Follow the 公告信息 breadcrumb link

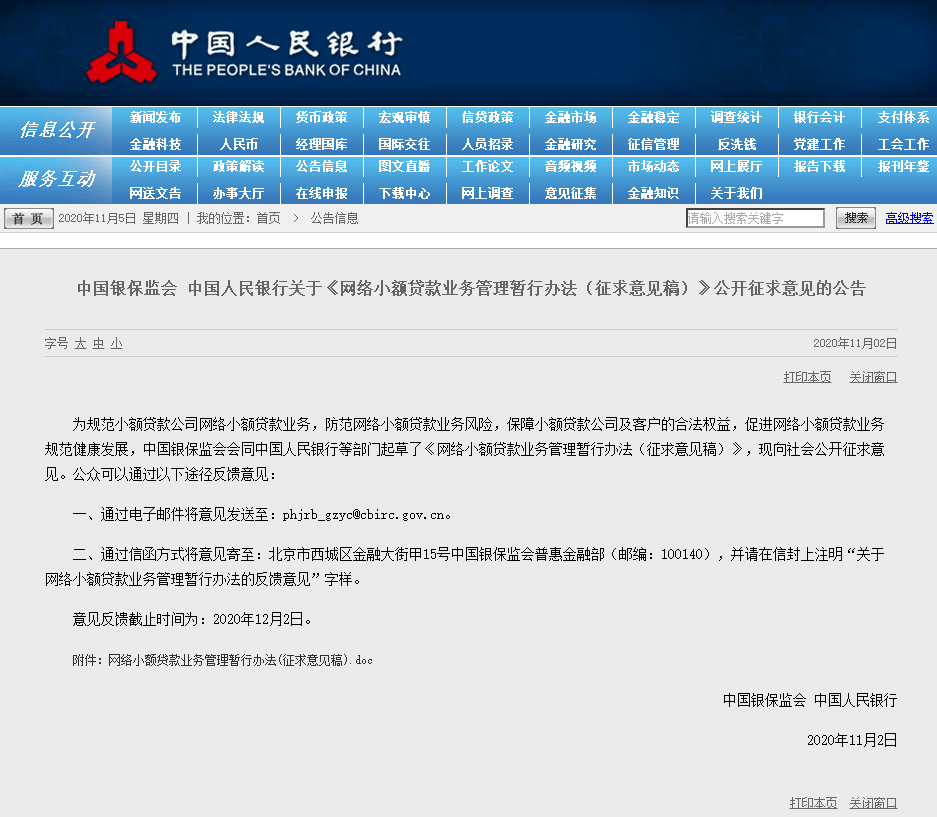(335, 218)
